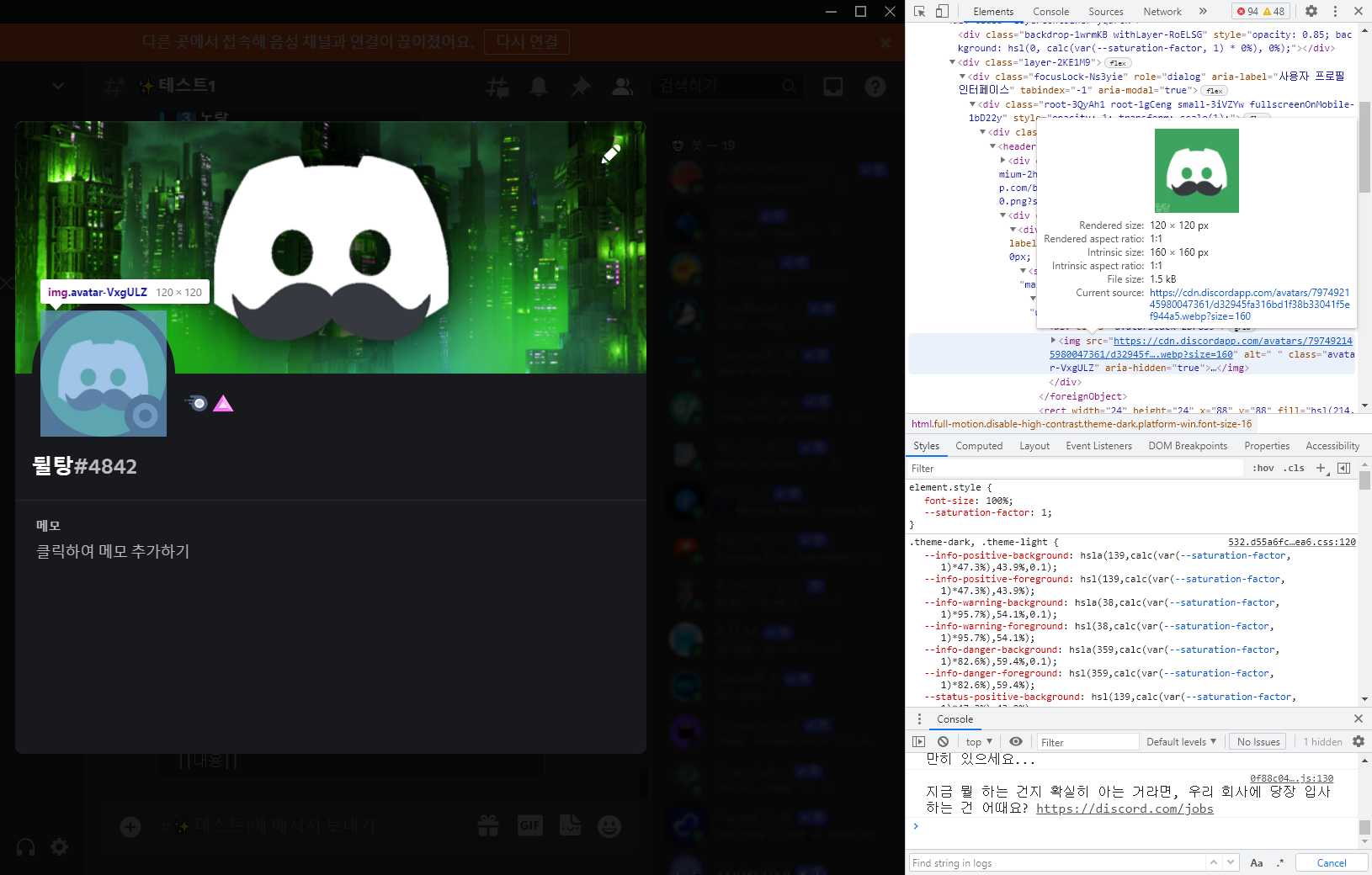
Task: Click the user avatar image in profile
Action: [104, 374]
